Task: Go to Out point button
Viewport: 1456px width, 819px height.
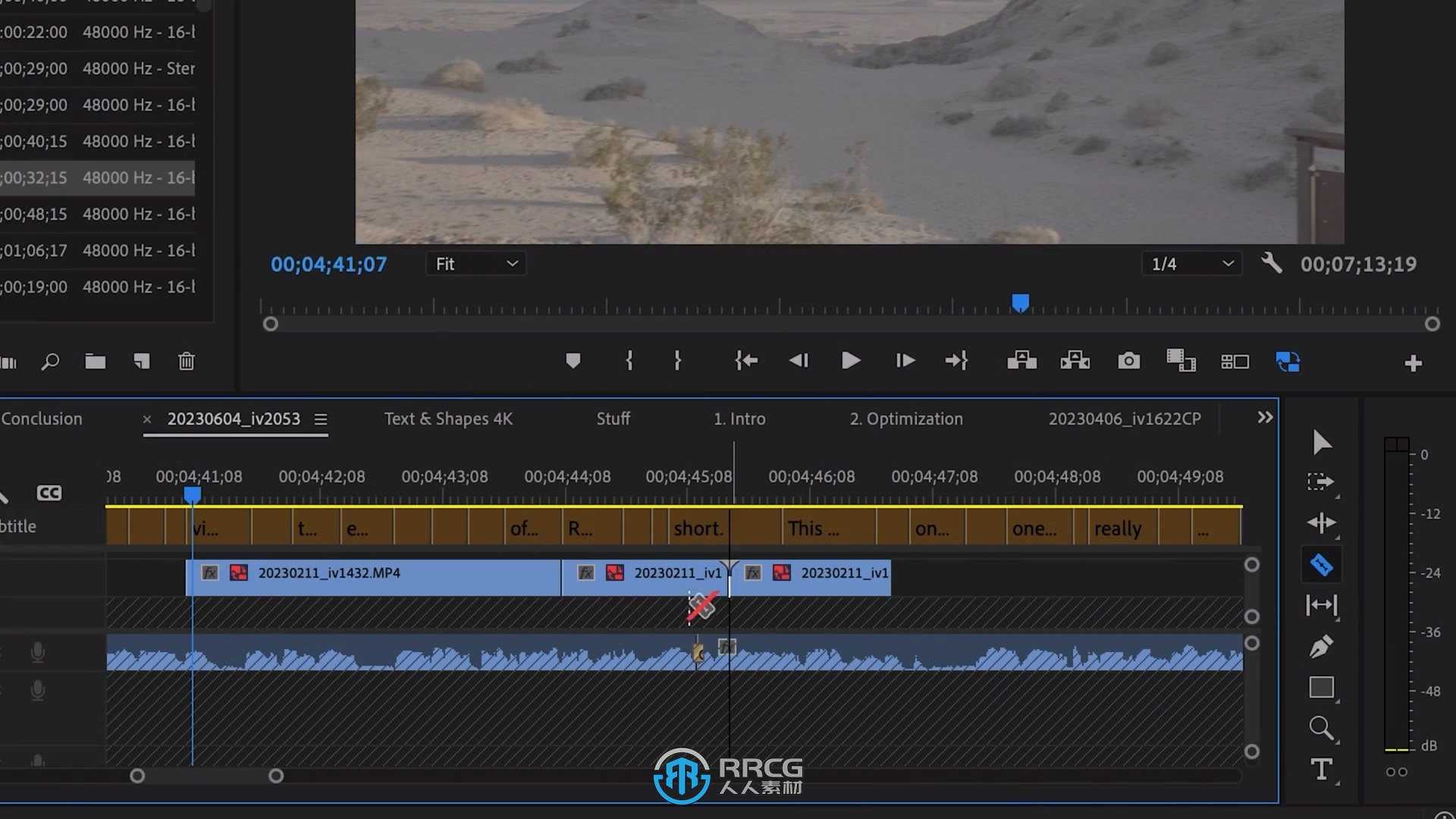Action: (956, 361)
